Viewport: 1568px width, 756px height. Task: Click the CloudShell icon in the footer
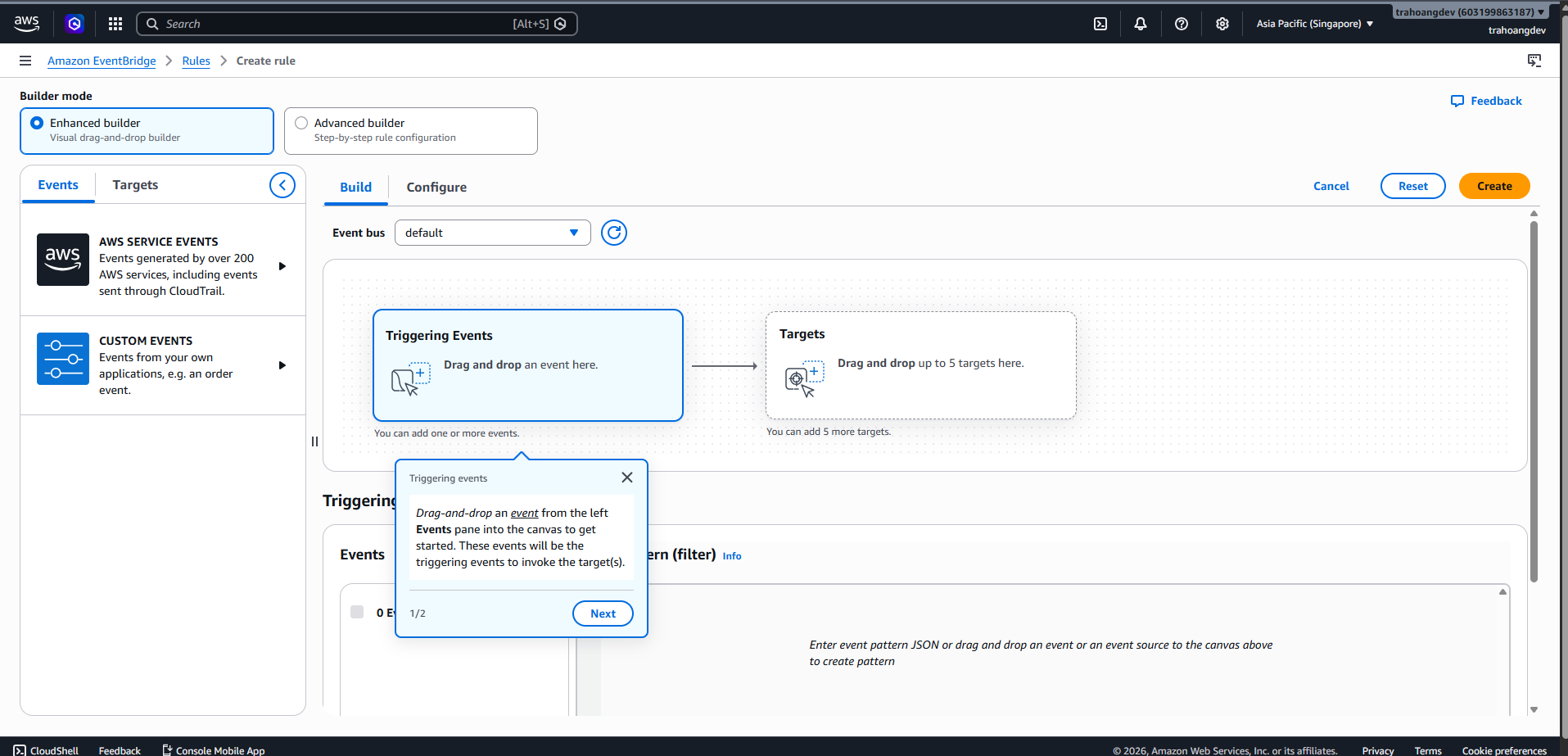[20, 750]
